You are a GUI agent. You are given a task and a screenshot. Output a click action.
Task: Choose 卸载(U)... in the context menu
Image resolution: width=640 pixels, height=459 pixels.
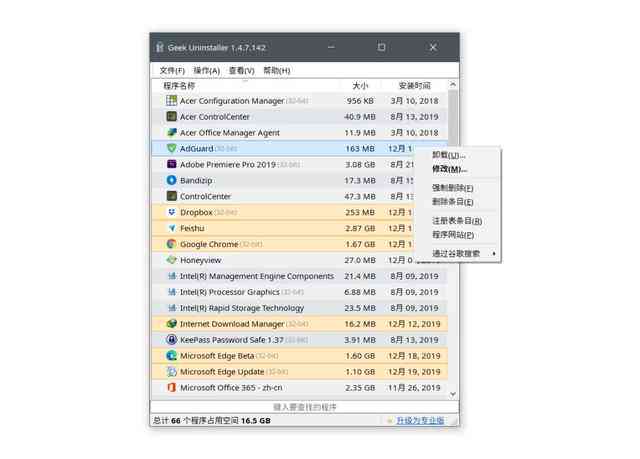coord(449,155)
